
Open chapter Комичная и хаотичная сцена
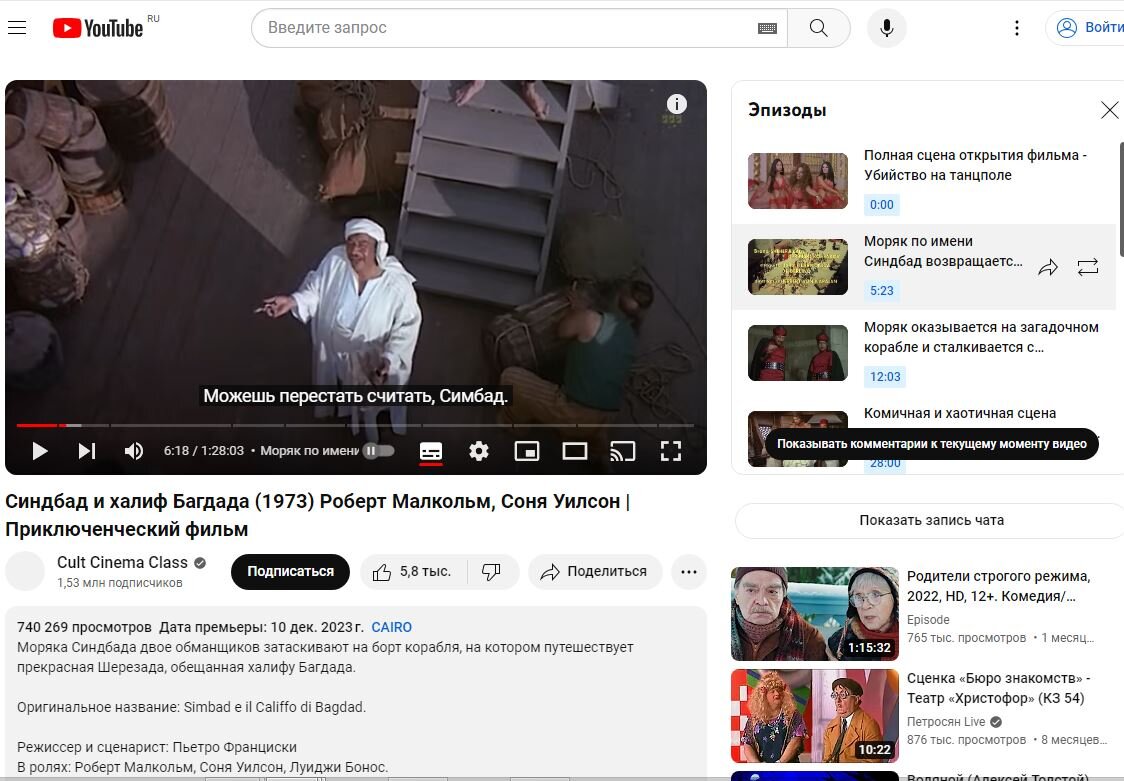point(960,413)
